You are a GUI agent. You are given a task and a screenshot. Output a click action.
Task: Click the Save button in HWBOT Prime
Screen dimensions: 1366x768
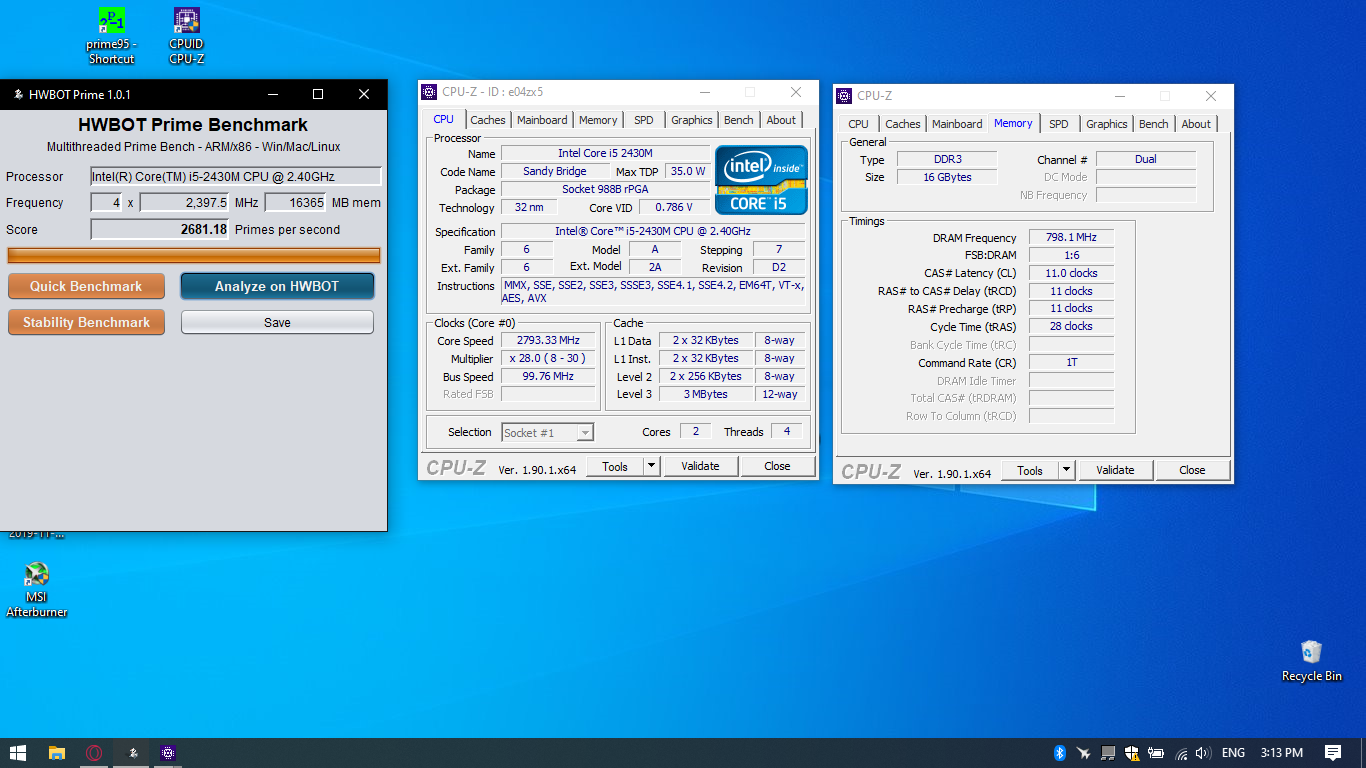pyautogui.click(x=277, y=322)
